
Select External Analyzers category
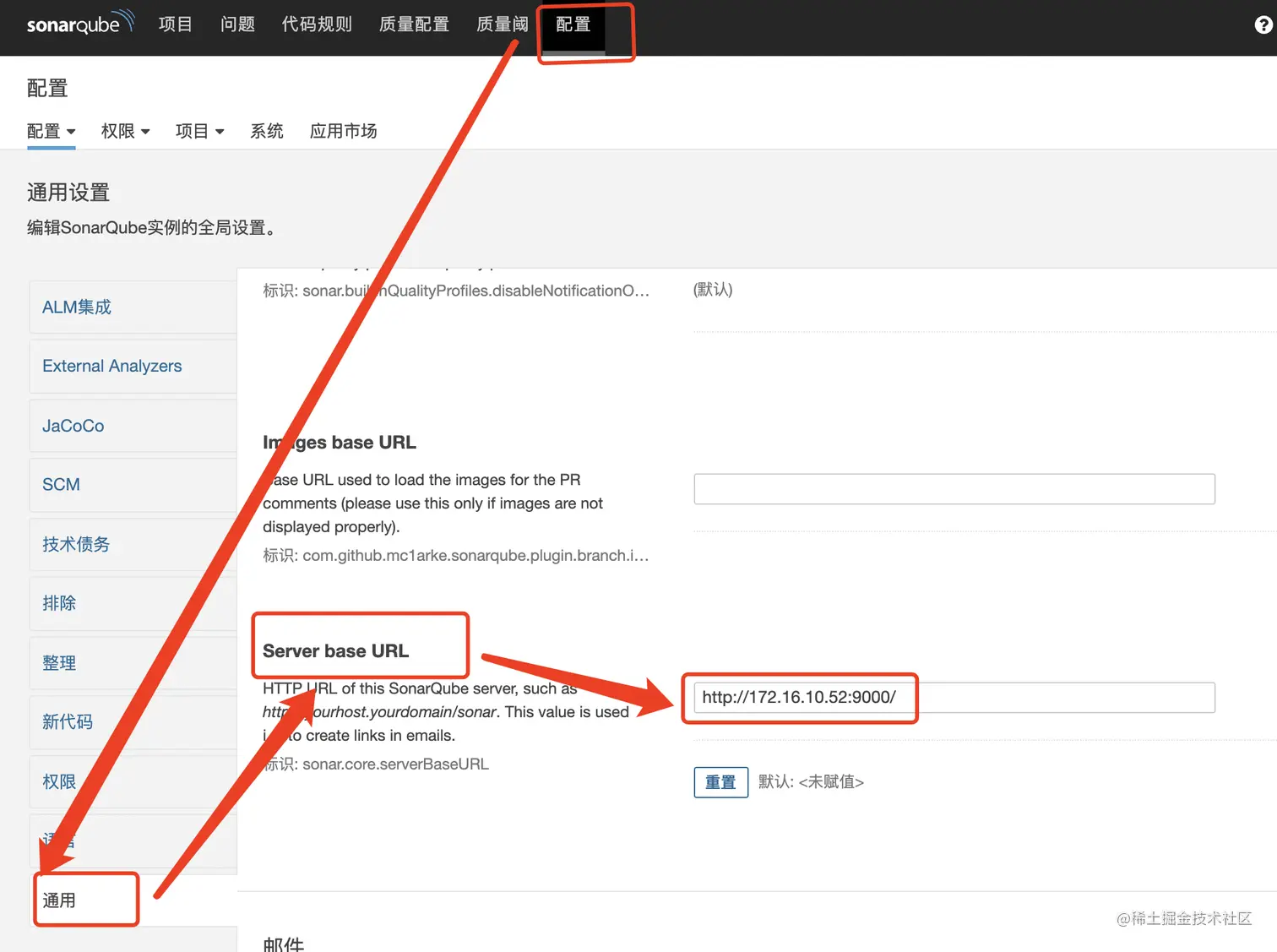click(x=133, y=366)
